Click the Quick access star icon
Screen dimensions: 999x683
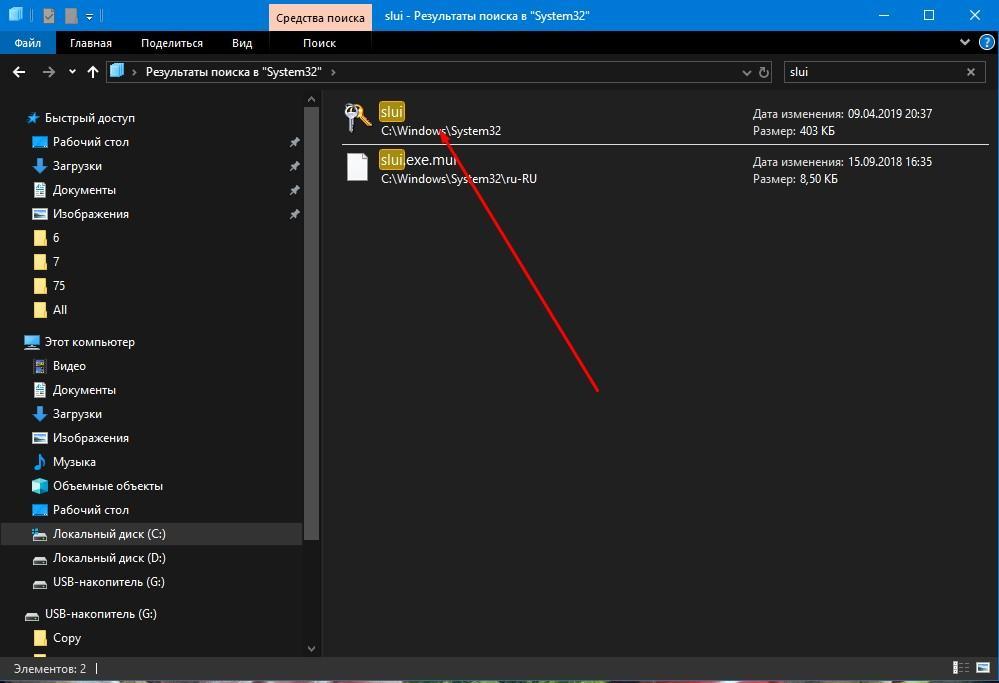click(x=33, y=118)
